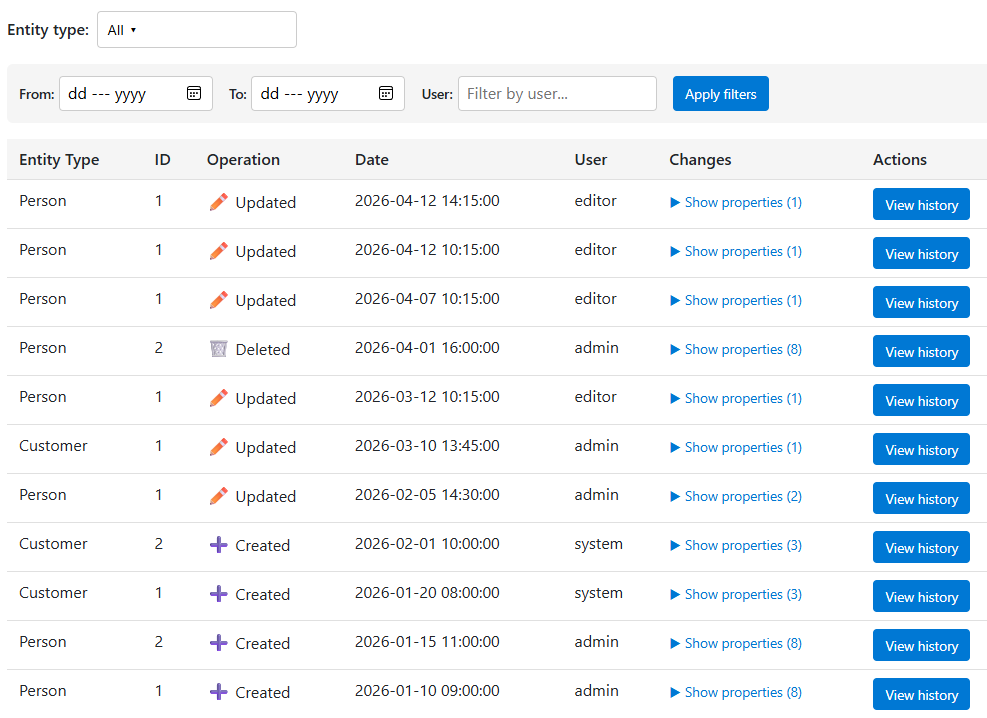This screenshot has height=718, width=987.
Task: View history for 2026-04-07 10:15:00 entry
Action: [921, 303]
